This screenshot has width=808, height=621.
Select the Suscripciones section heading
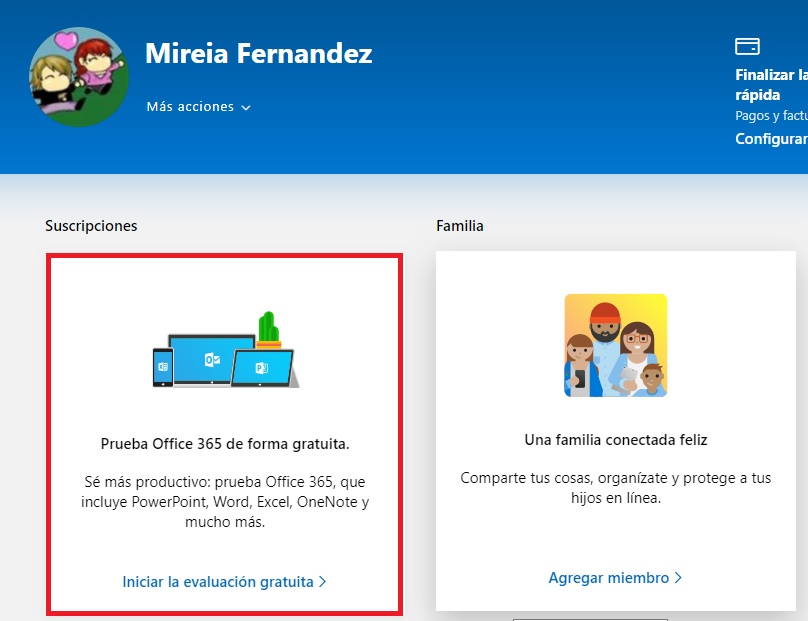[x=91, y=226]
